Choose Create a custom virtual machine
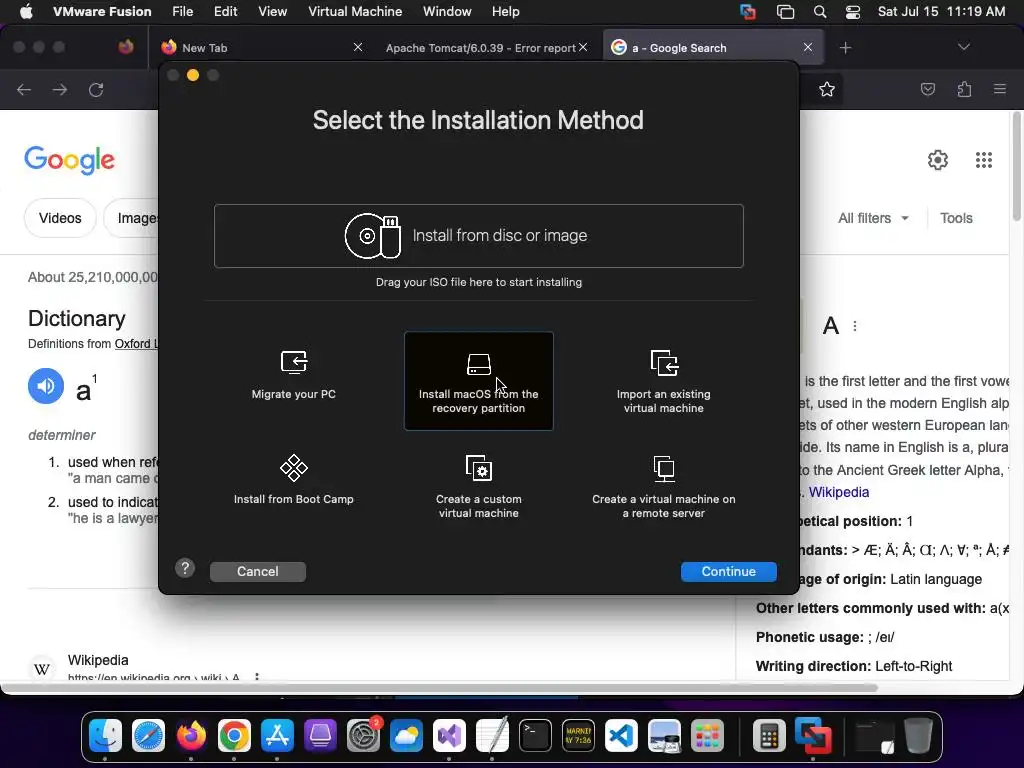The height and width of the screenshot is (768, 1024). coord(479,487)
